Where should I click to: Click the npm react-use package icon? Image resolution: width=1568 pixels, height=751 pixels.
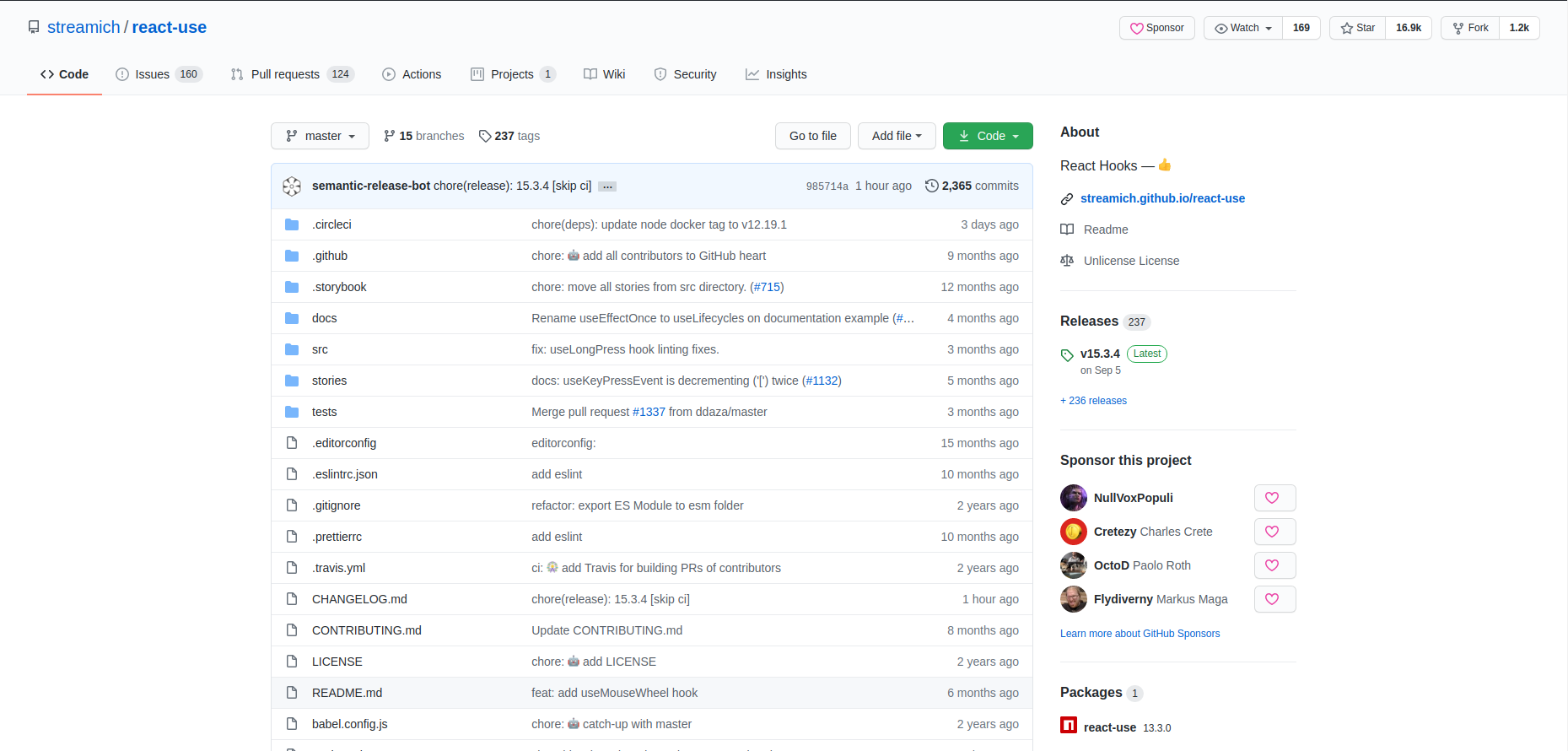point(1069,726)
